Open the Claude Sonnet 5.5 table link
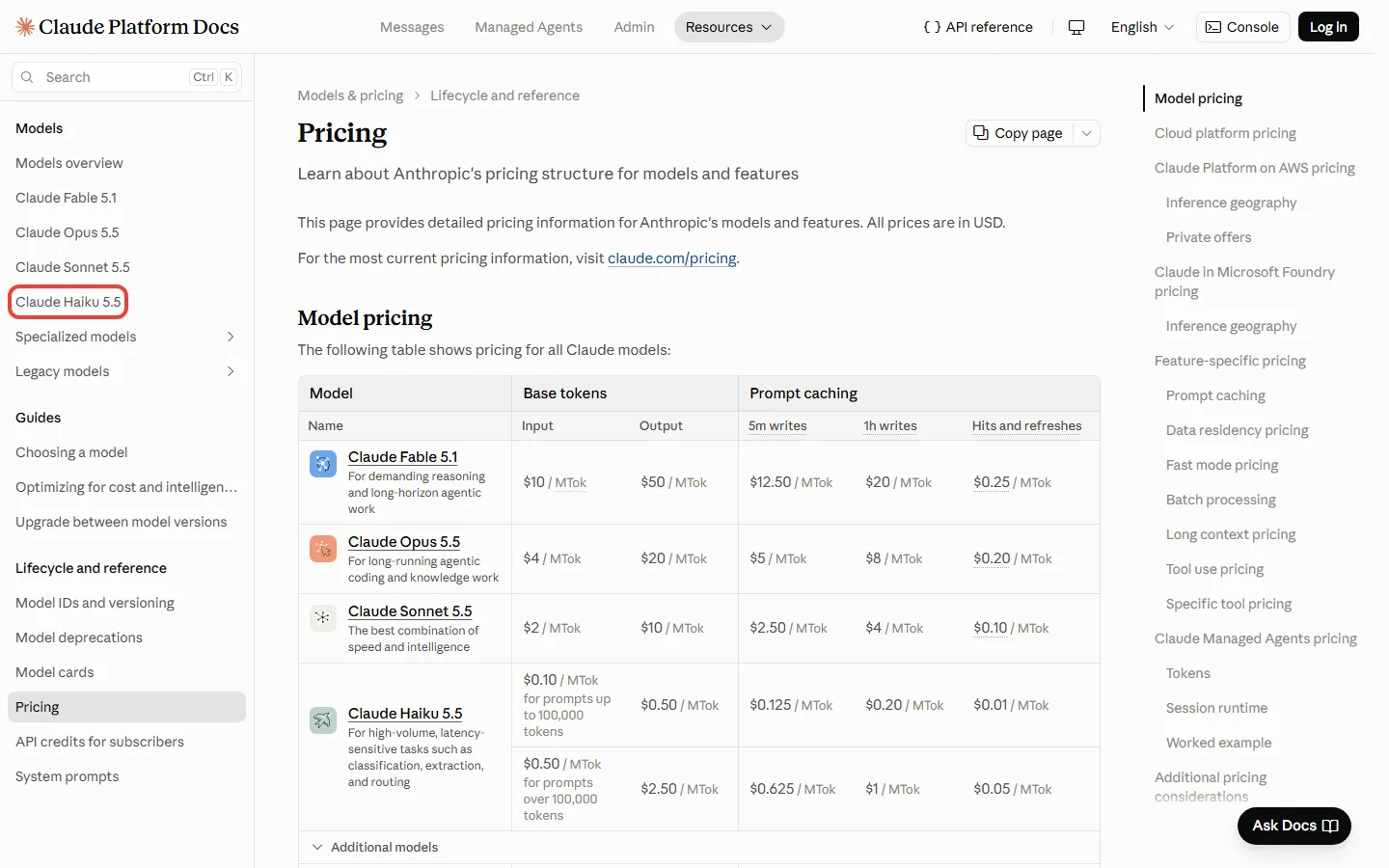 [410, 611]
